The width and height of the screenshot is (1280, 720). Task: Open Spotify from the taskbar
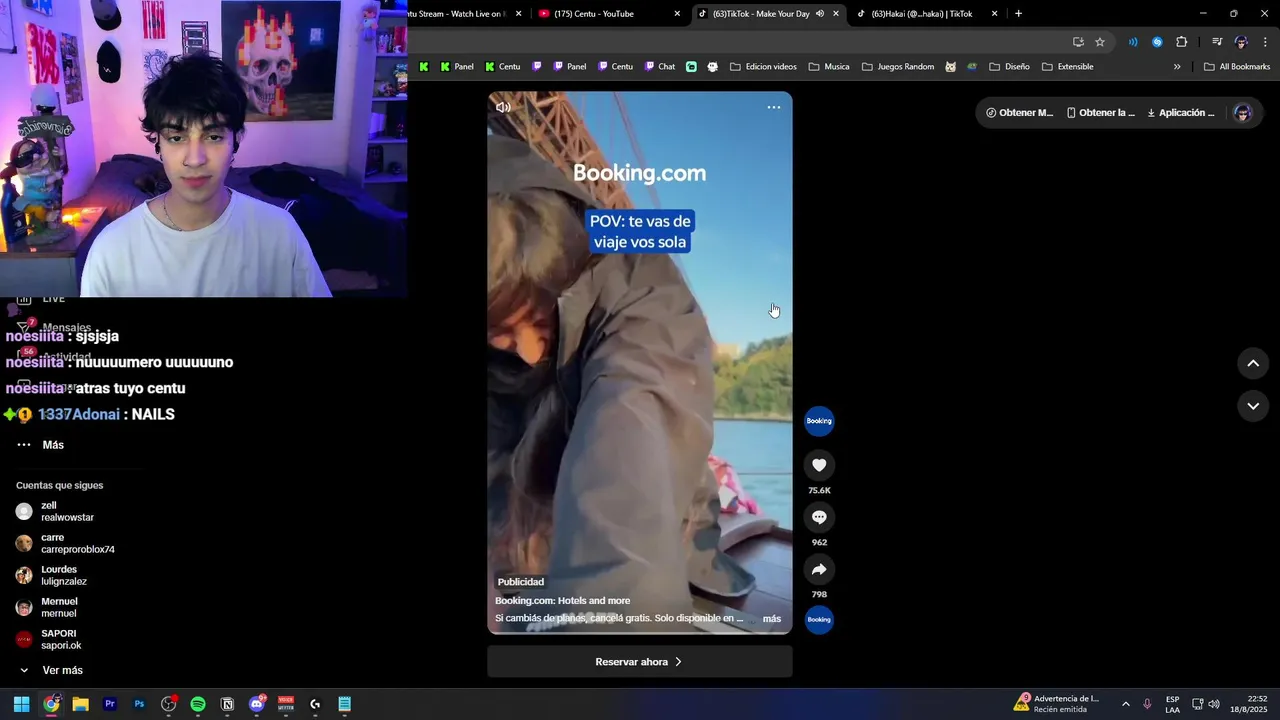tap(198, 704)
